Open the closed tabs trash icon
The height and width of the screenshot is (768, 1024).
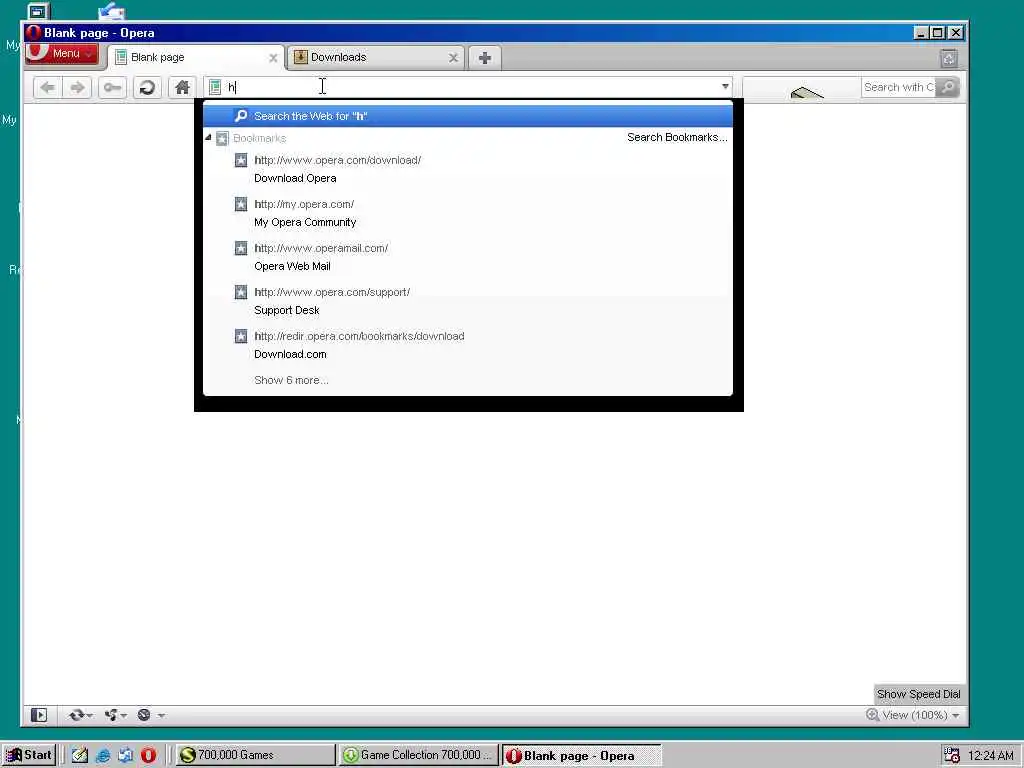point(949,59)
